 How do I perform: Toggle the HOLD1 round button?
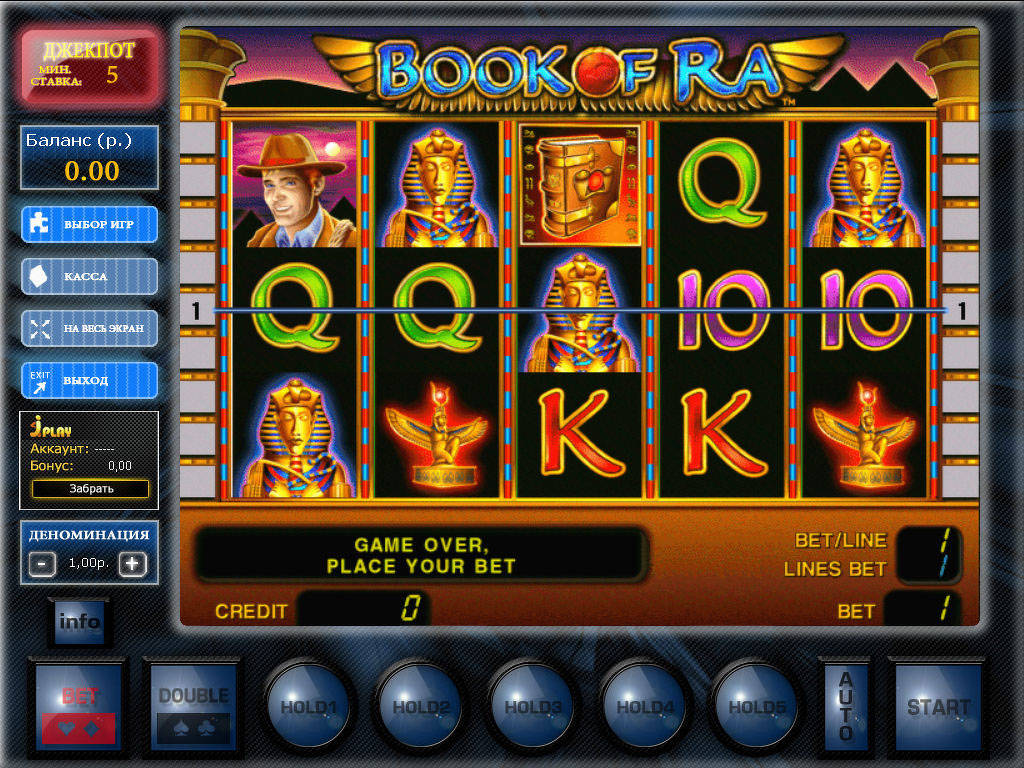[x=308, y=707]
